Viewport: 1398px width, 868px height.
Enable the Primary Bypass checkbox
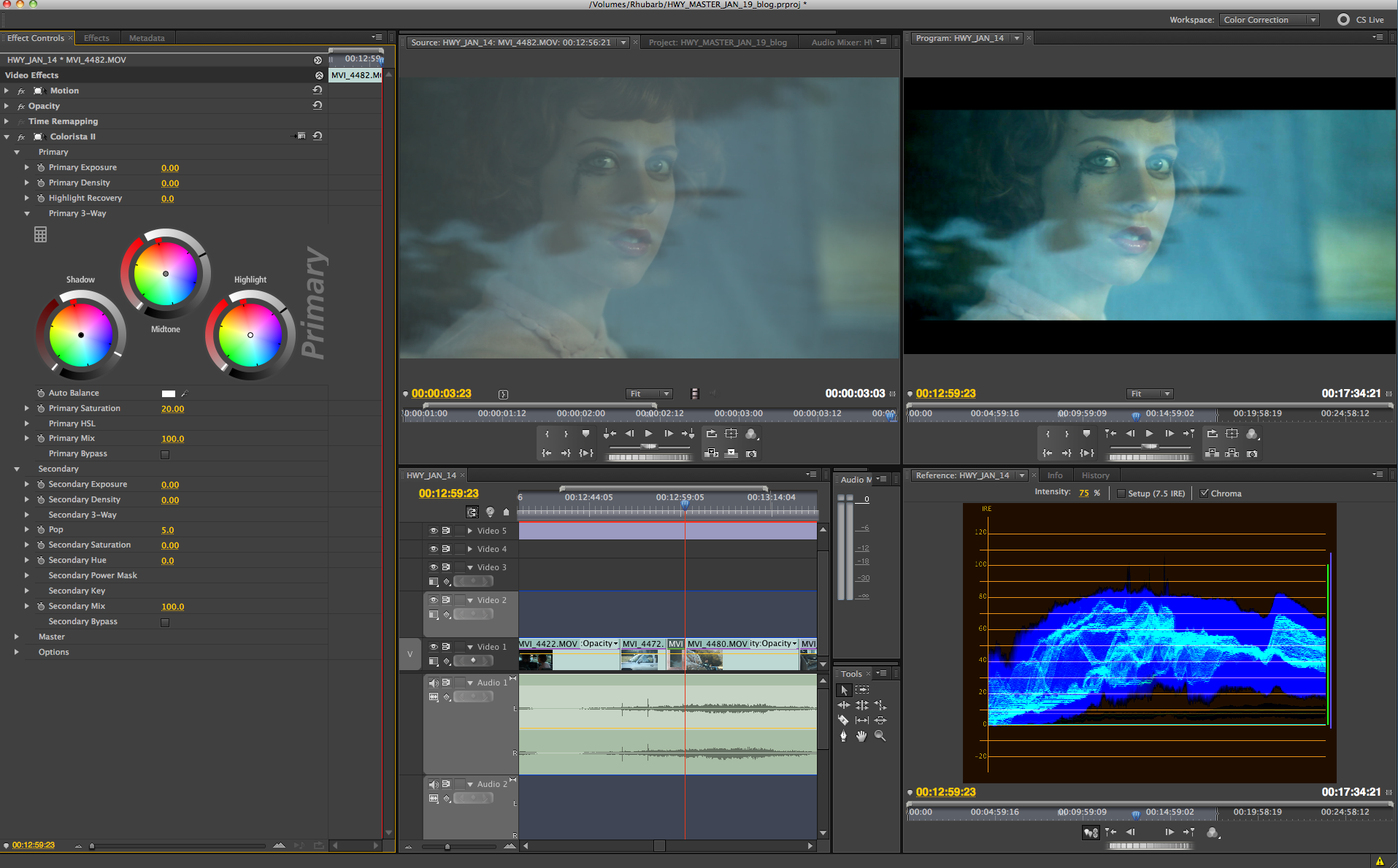click(x=165, y=455)
